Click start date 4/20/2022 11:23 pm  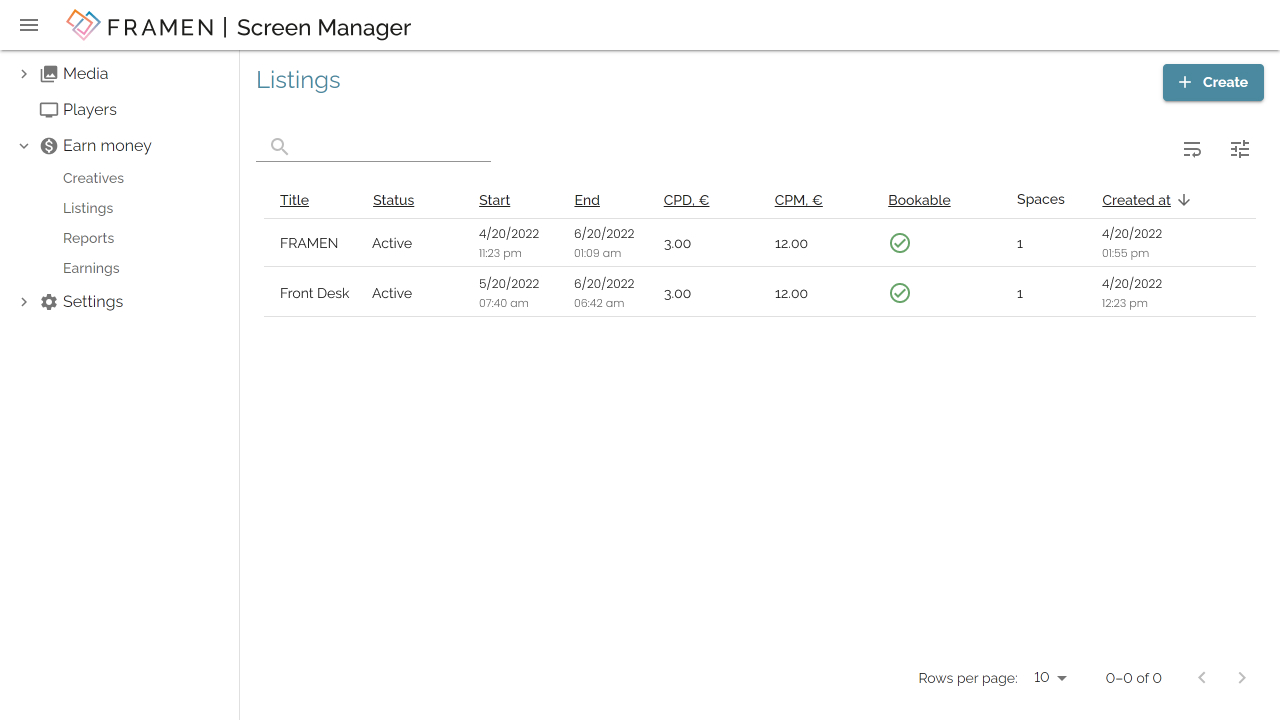point(509,243)
